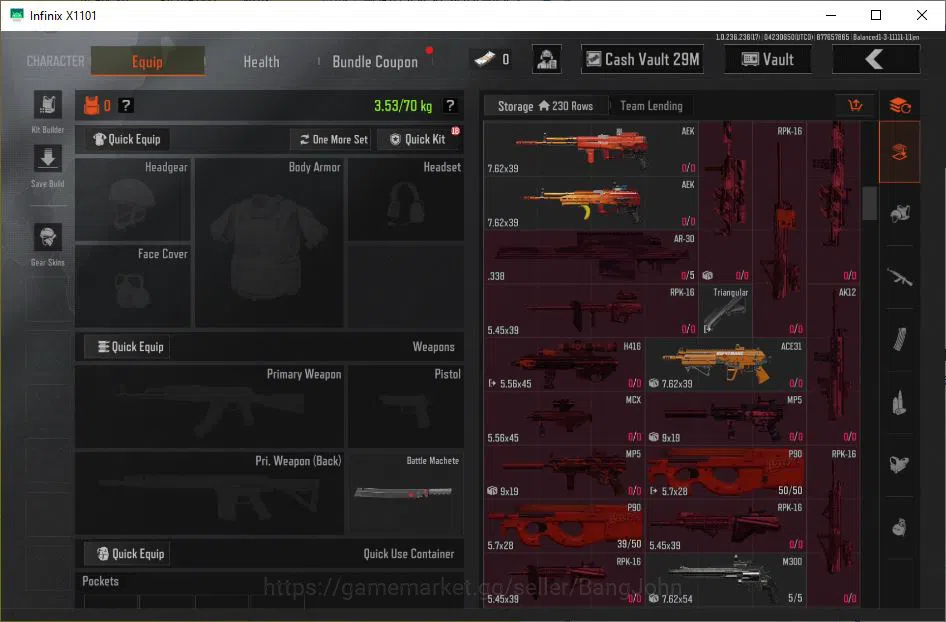Screen dimensions: 946x622
Task: Select the vertical AK12 weapon
Action: 833,364
